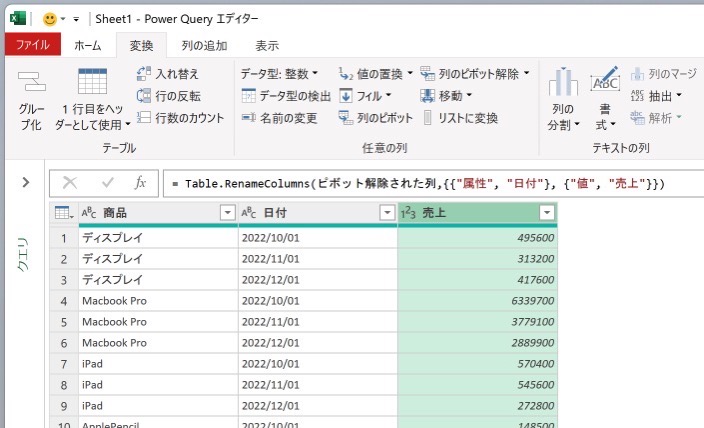
Task: Expand the クエリ pane with chevron
Action: click(26, 182)
